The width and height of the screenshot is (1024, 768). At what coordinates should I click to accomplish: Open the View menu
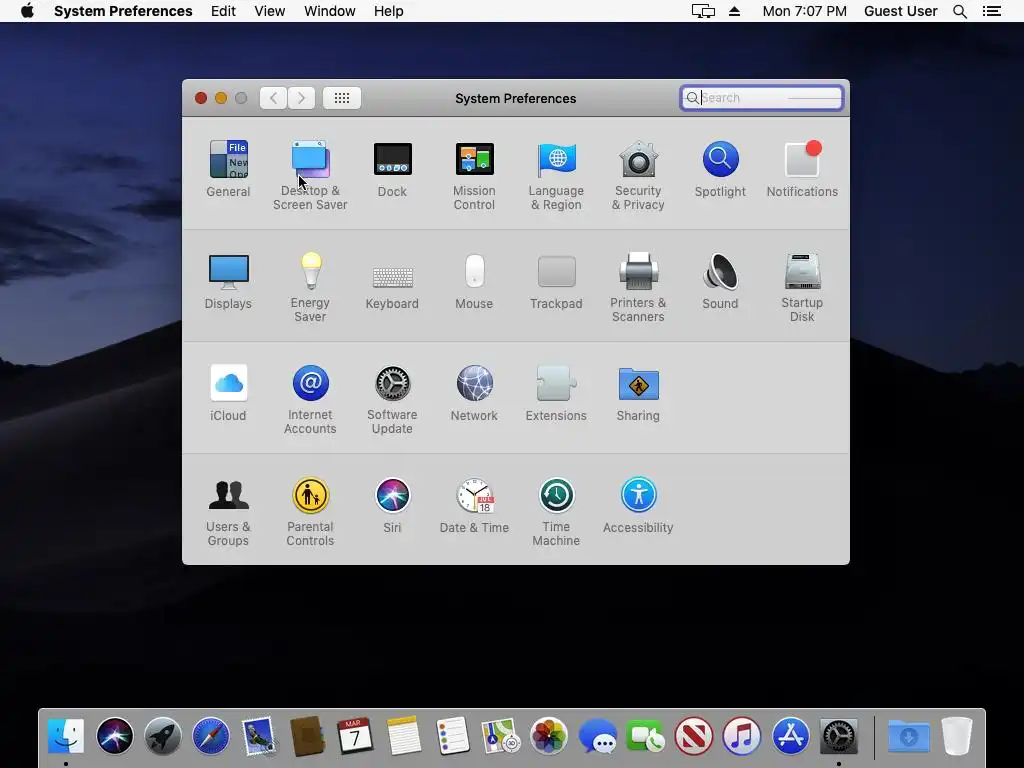pos(270,11)
